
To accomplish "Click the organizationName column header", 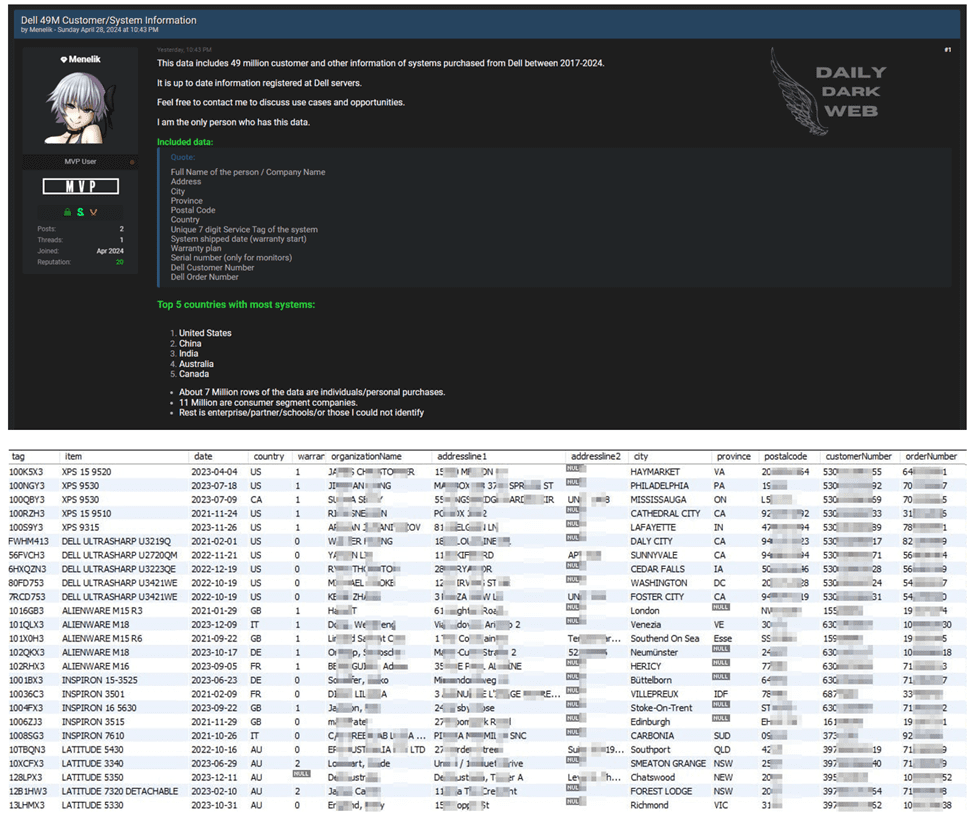I will click(365, 457).
